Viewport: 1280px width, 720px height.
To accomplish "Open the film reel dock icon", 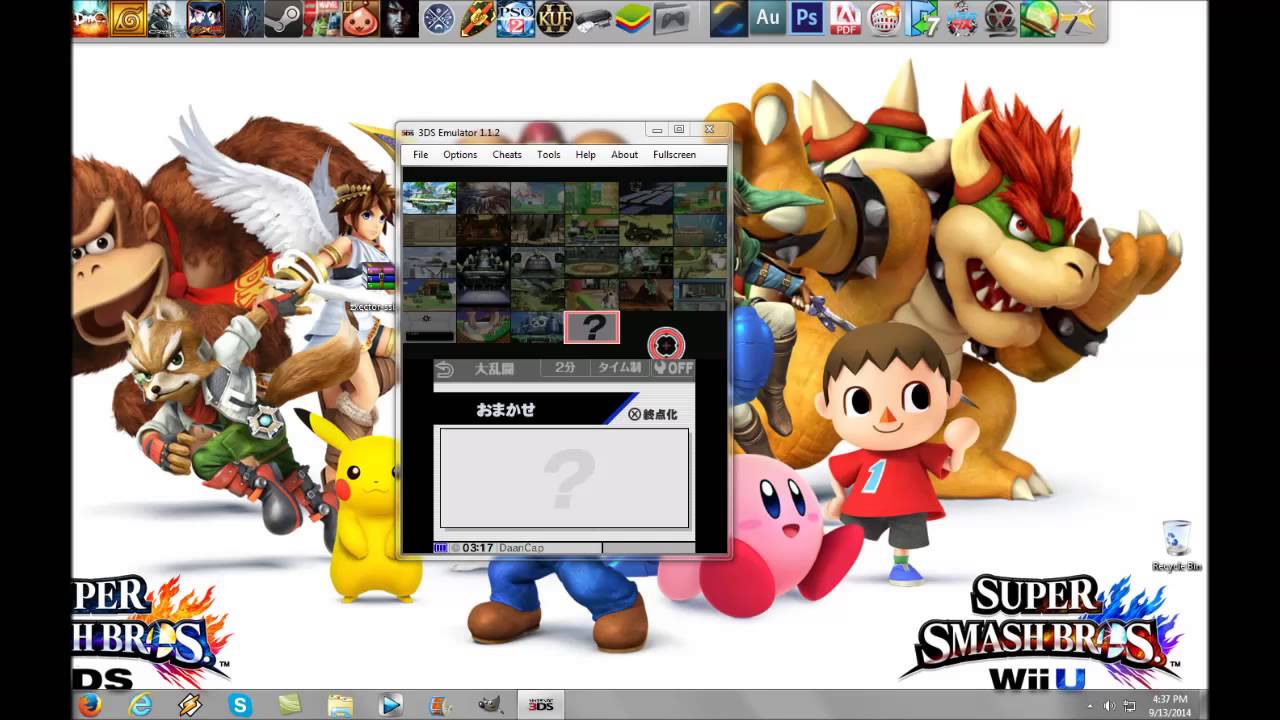I will coord(1000,19).
